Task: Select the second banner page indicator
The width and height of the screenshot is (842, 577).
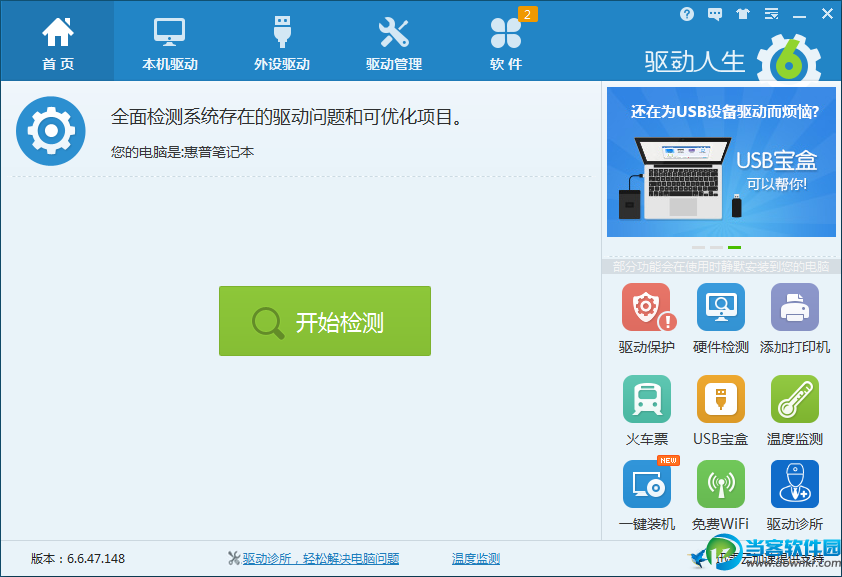Action: (716, 247)
